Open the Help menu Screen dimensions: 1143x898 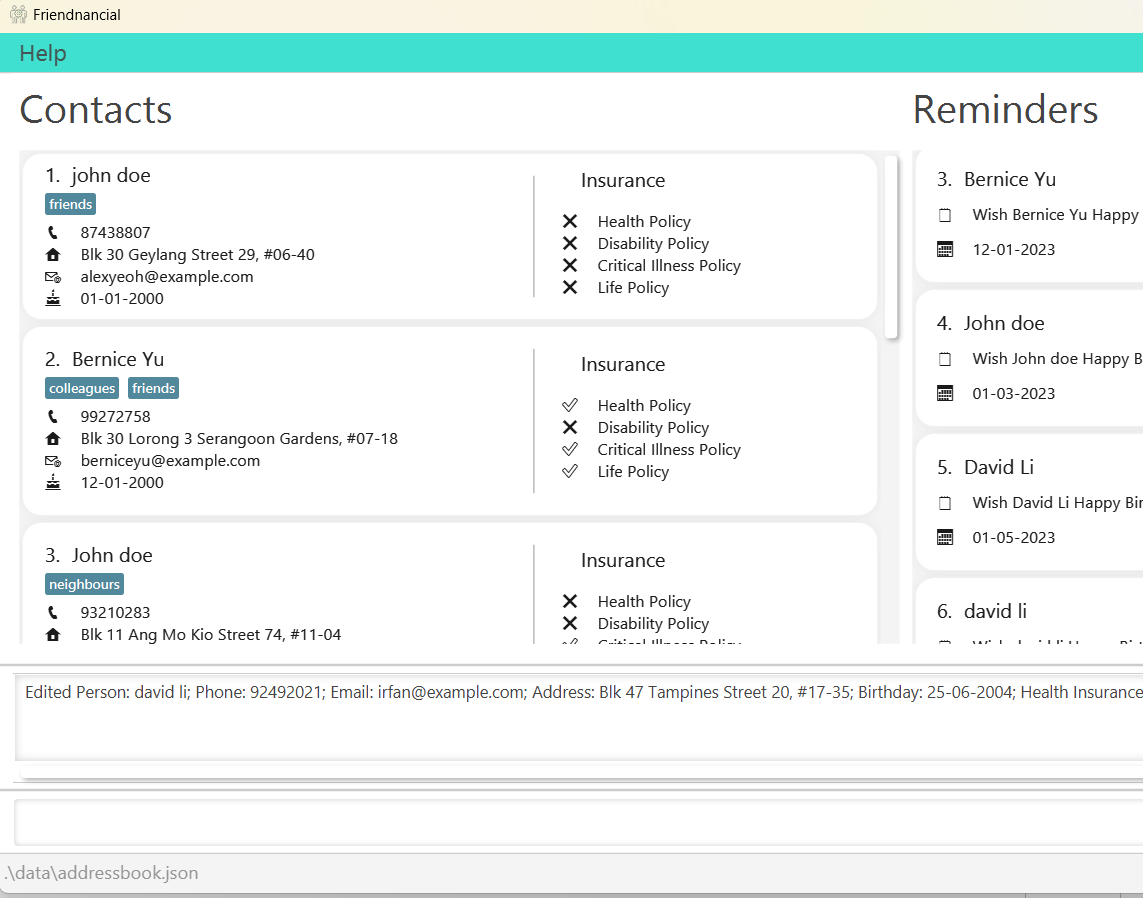click(43, 53)
